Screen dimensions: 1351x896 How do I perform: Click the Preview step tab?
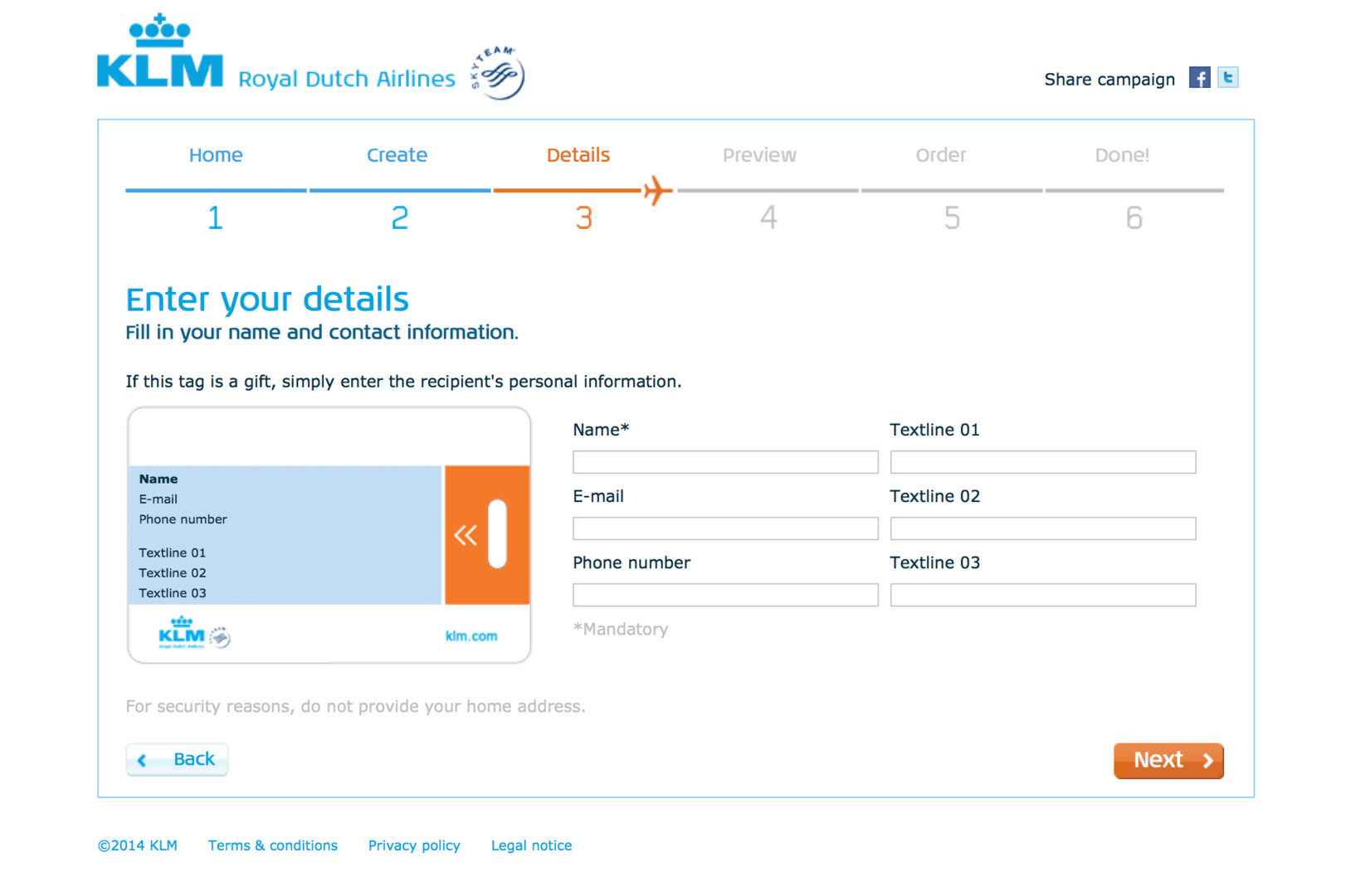758,155
